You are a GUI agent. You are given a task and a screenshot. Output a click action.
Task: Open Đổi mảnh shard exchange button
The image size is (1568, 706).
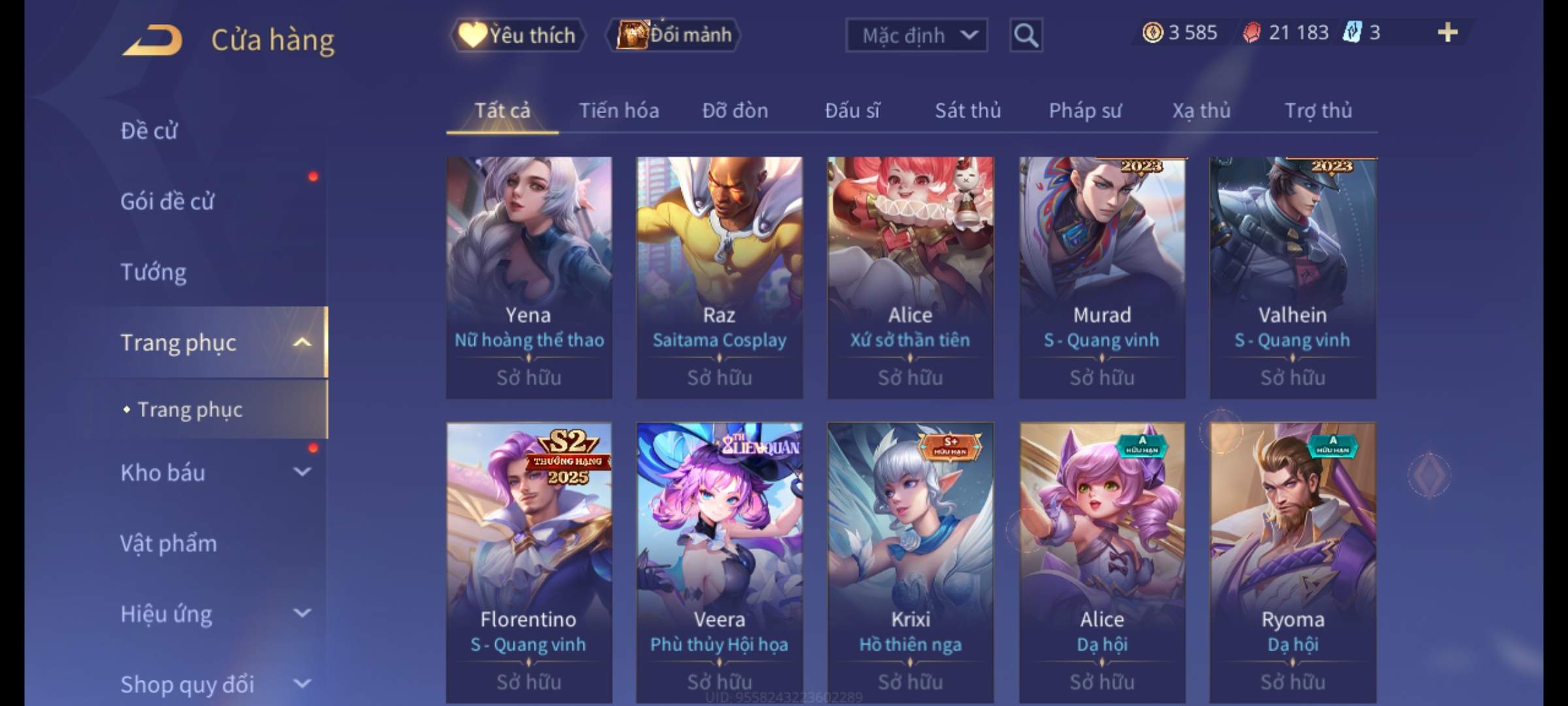[x=674, y=35]
